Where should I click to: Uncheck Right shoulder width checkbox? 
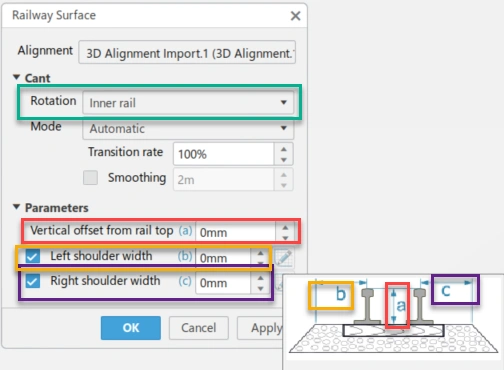pos(33,281)
